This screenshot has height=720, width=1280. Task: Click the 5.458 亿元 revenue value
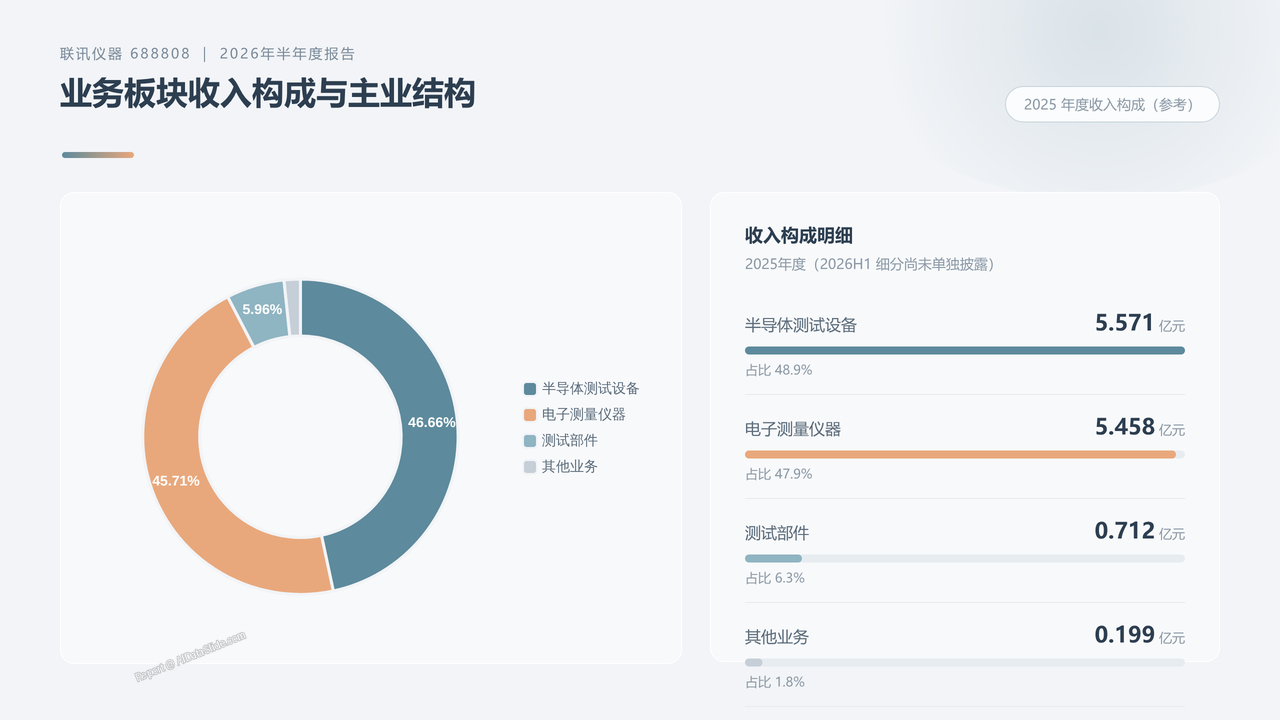(1140, 427)
